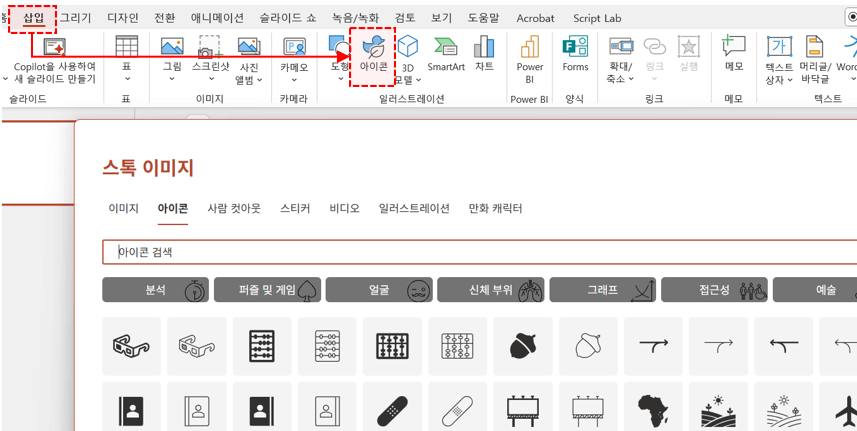857x431 pixels.
Task: Switch to the 일러스트레이션 tab
Action: pyautogui.click(x=414, y=209)
